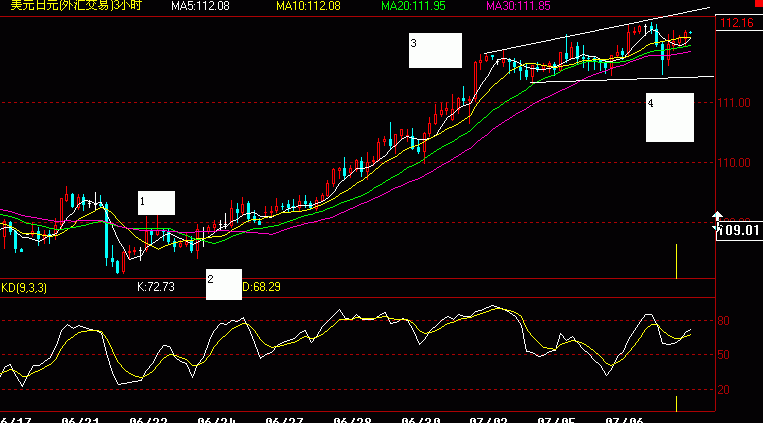Screen dimensions: 763x423
Task: Click the current price 112.16 box
Action: [x=738, y=23]
